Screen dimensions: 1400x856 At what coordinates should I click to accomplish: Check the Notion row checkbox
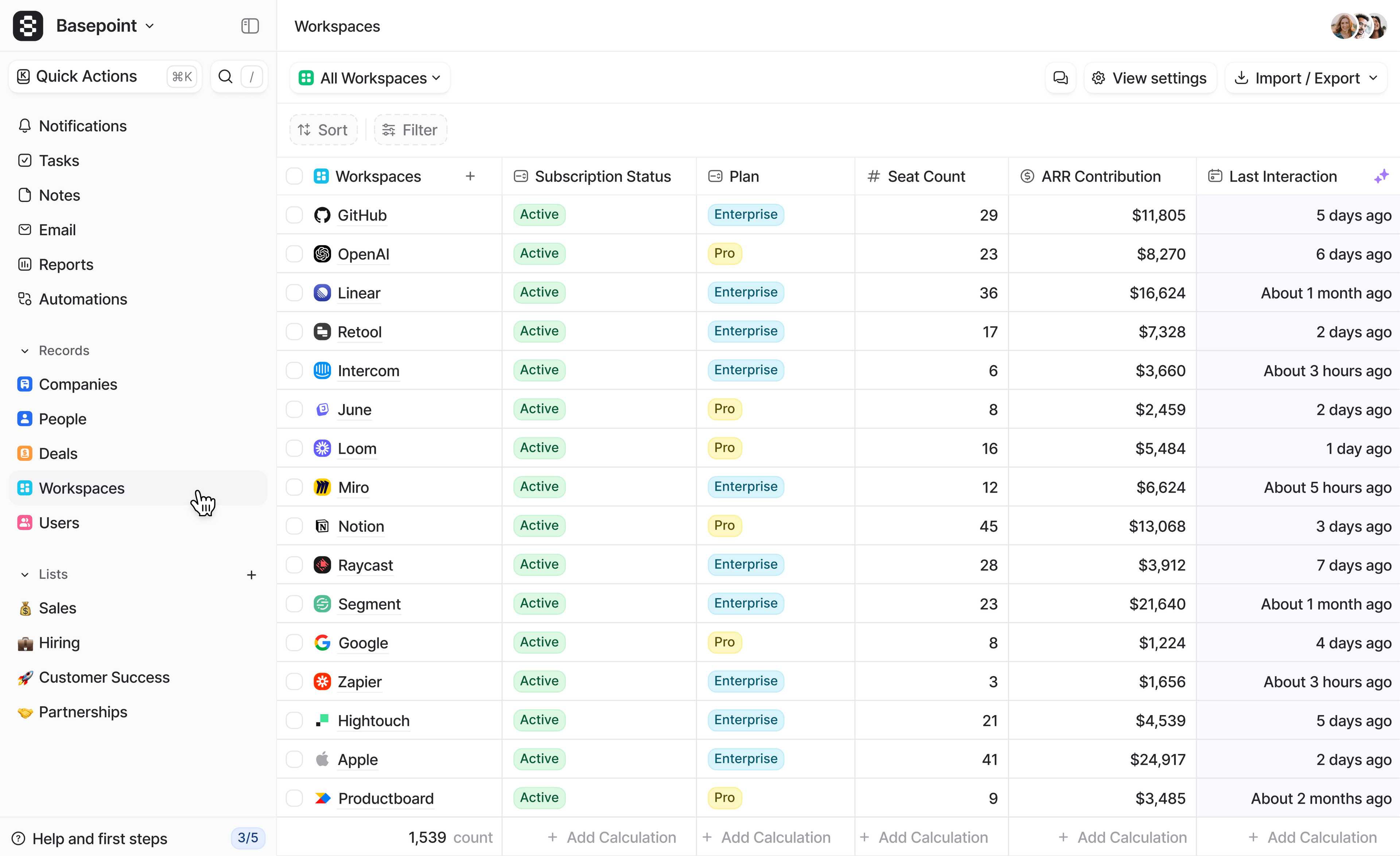(x=294, y=526)
